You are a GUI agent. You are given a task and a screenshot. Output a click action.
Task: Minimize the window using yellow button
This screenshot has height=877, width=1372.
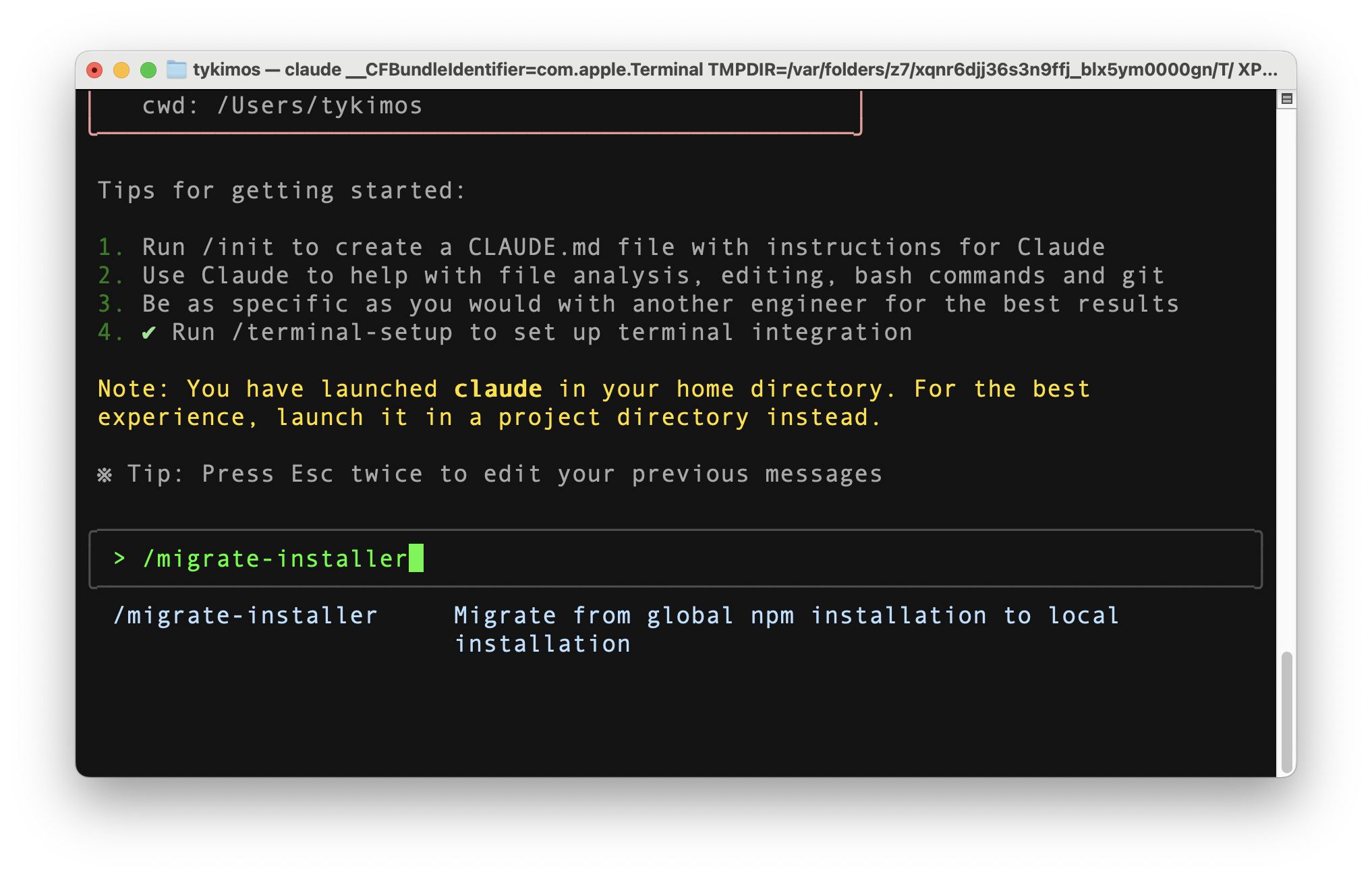pos(121,70)
